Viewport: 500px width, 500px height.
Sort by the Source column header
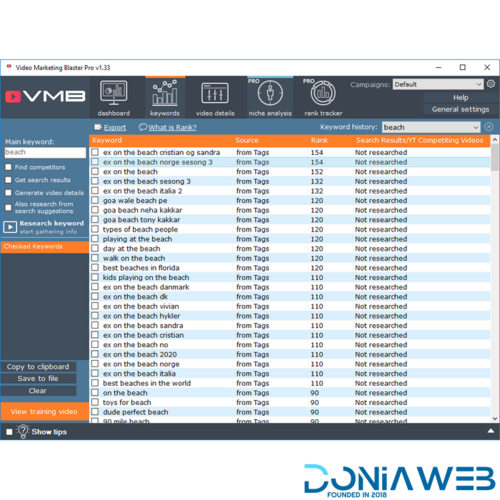(247, 140)
